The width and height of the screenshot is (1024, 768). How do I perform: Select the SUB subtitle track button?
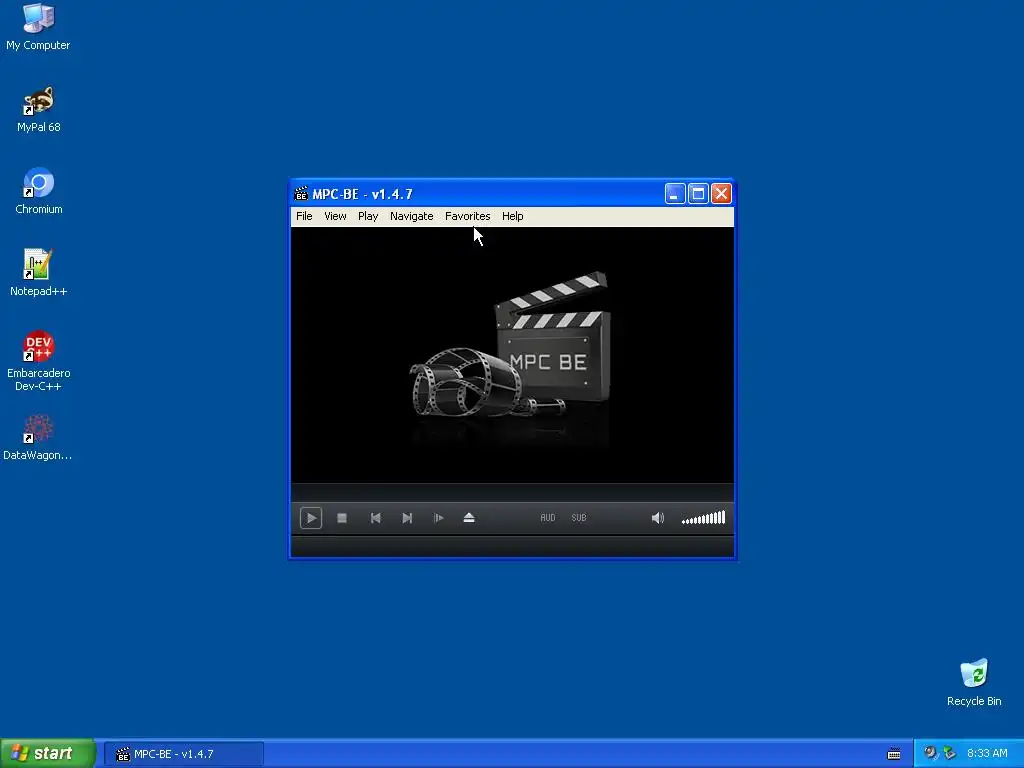point(579,518)
